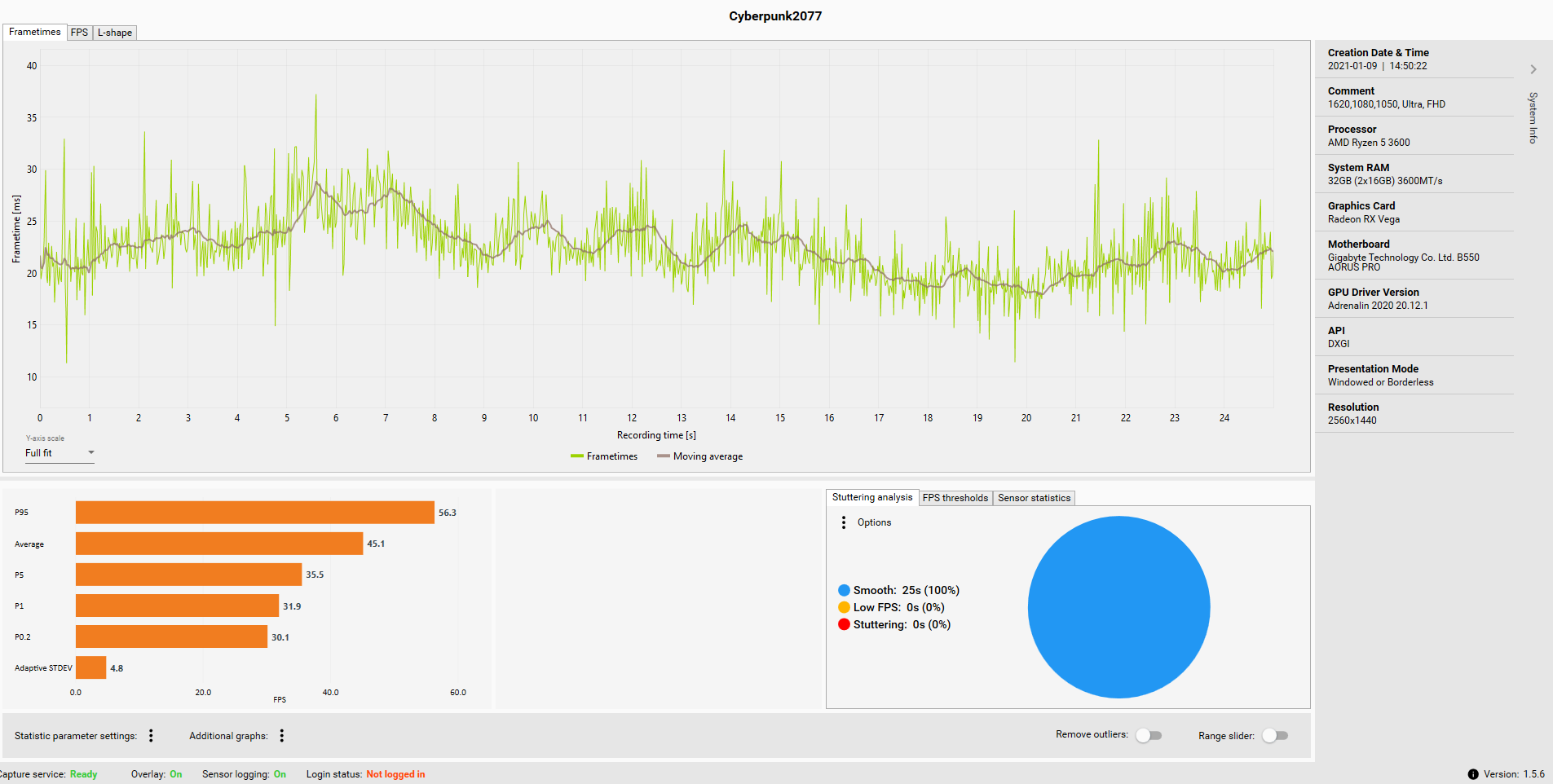Image resolution: width=1553 pixels, height=784 pixels.
Task: Click the Adrenalin 2020 20.12.1 text
Action: [x=1378, y=306]
